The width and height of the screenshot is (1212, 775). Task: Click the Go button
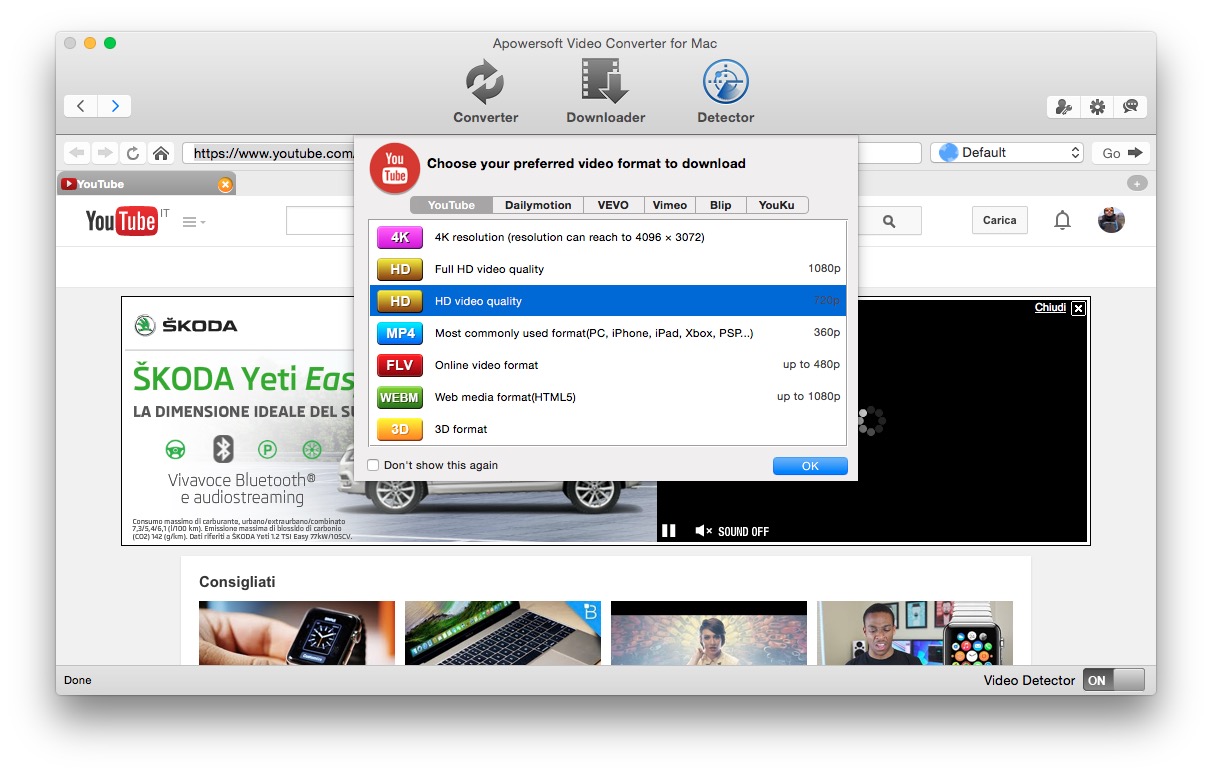coord(1120,153)
